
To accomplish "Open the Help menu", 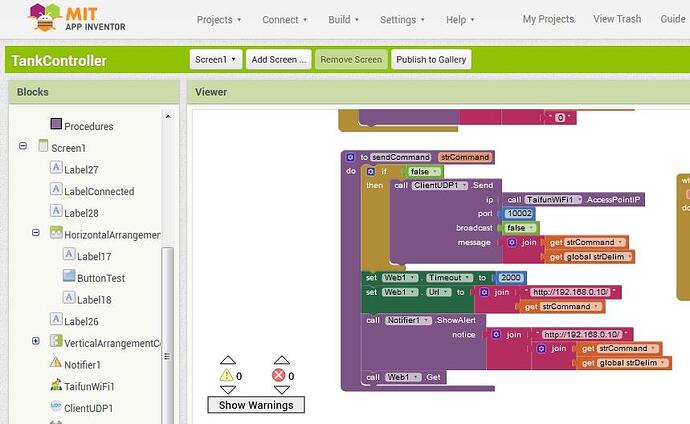I will point(460,20).
